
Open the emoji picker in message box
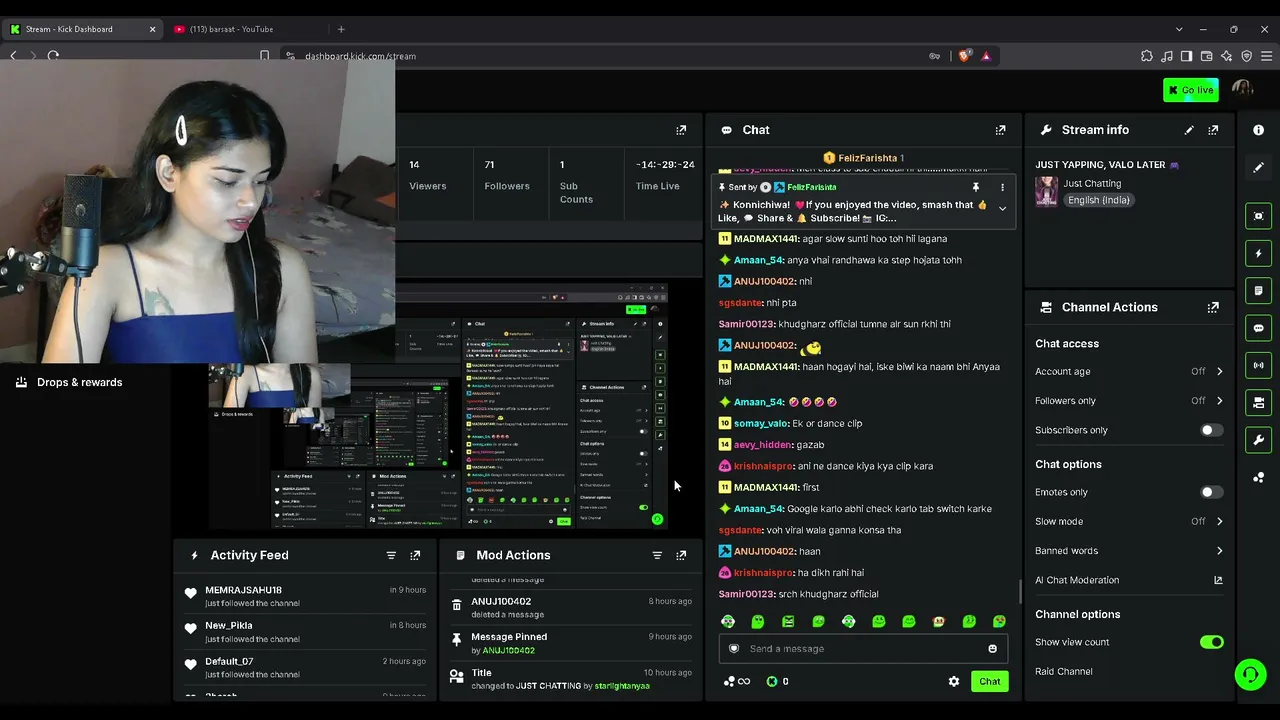point(992,649)
